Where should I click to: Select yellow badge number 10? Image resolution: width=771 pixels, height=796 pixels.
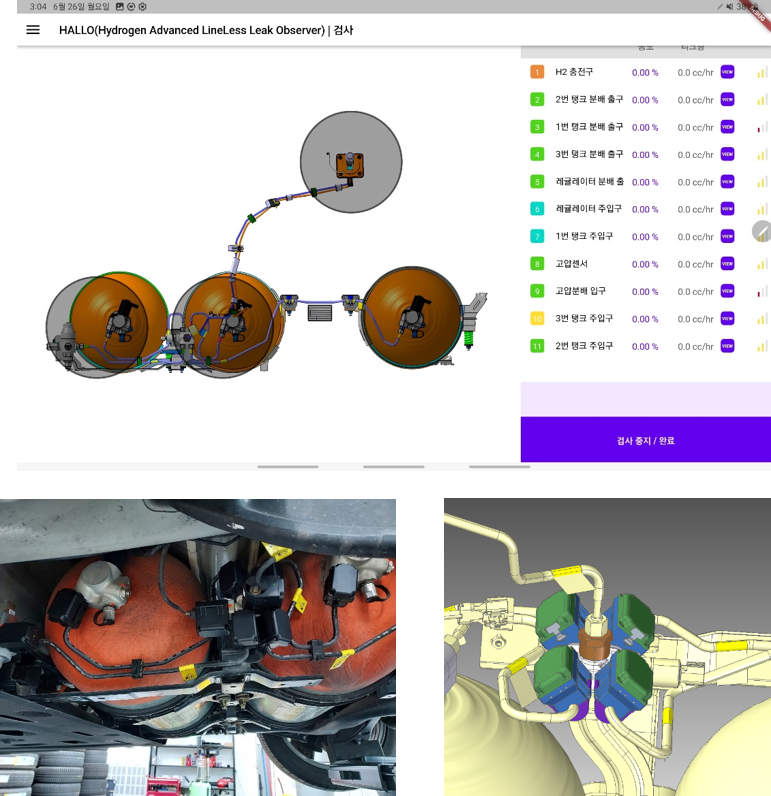[537, 318]
